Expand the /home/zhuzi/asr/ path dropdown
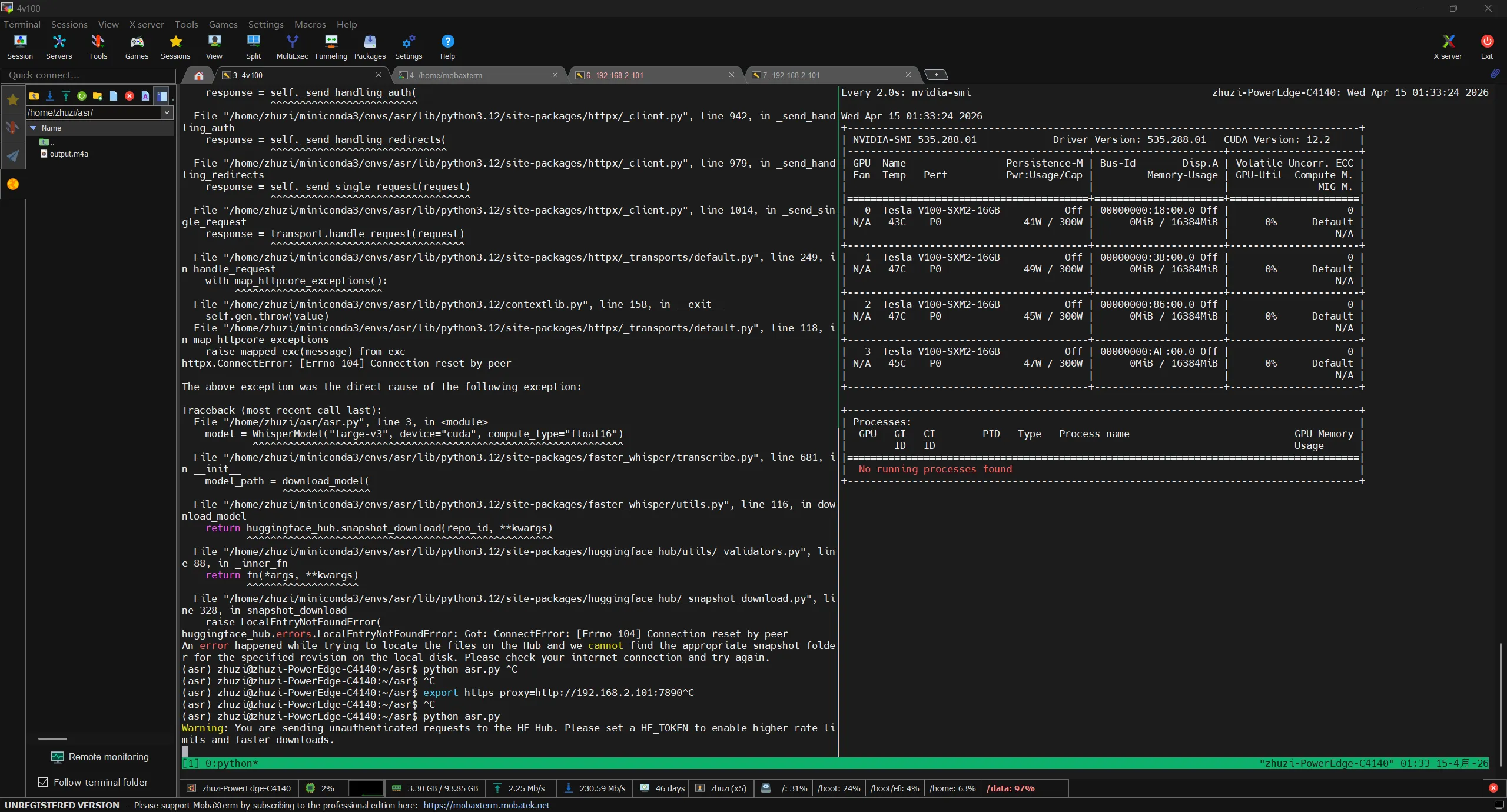 pyautogui.click(x=167, y=112)
